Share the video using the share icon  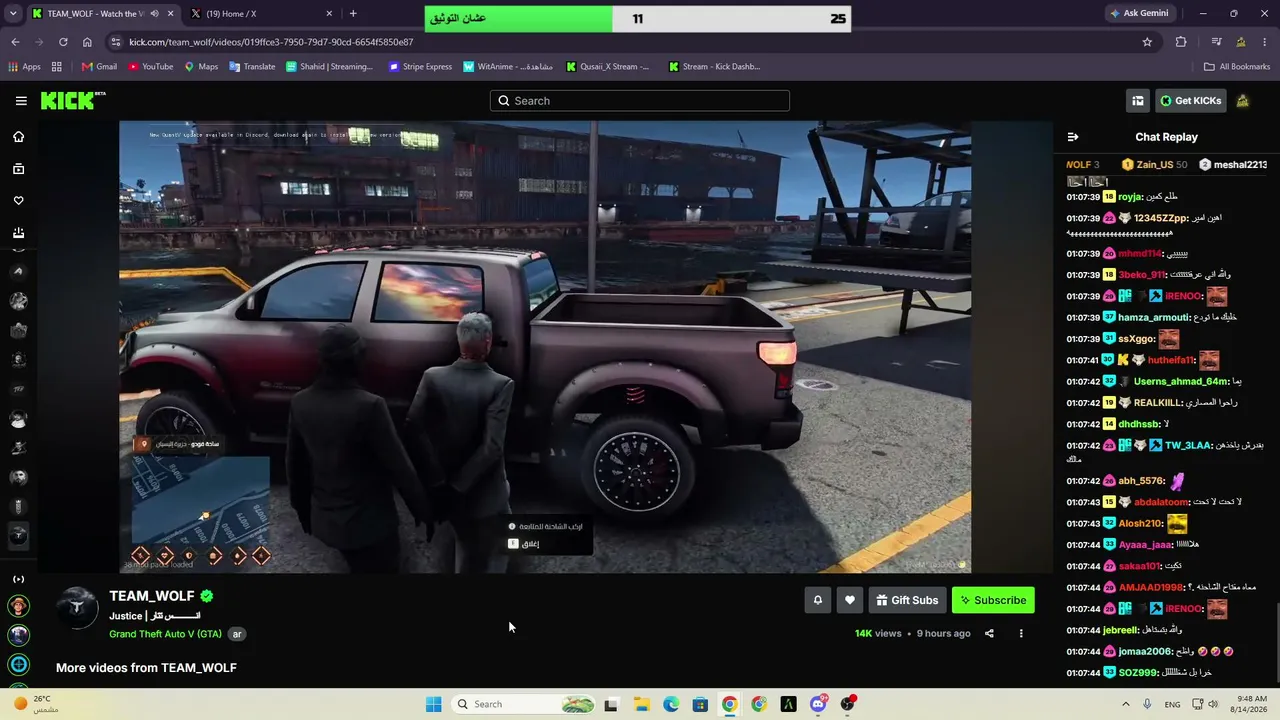point(989,633)
